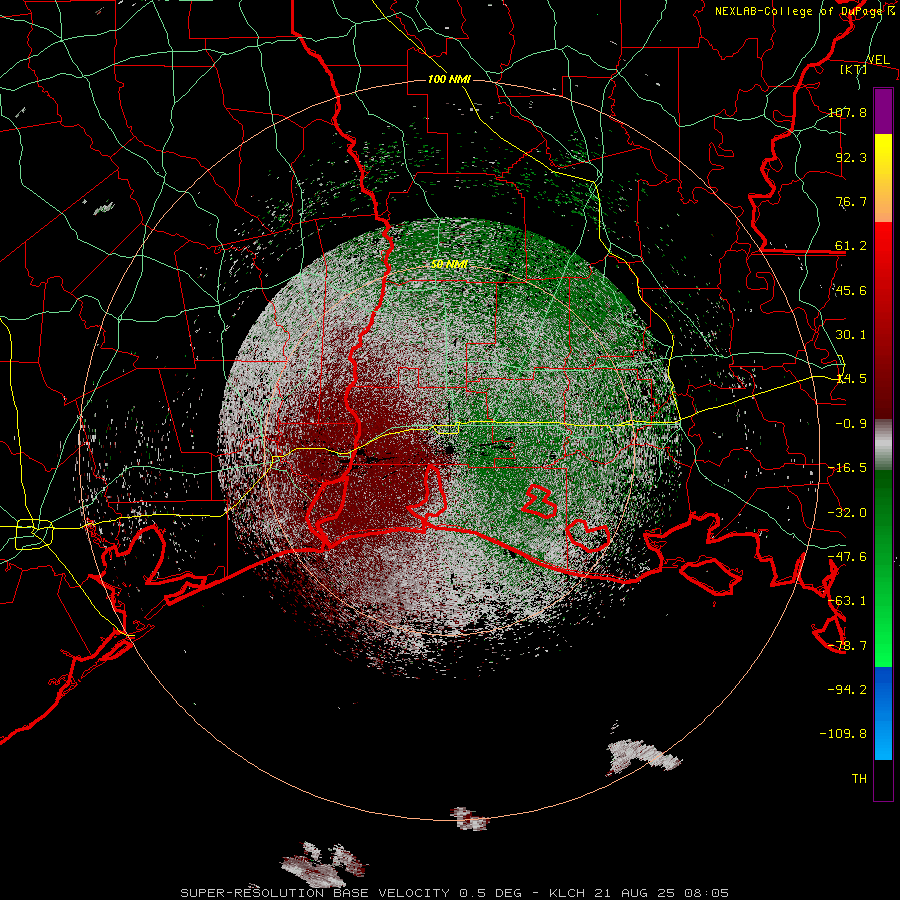This screenshot has width=900, height=900.
Task: Click the -16.5 velocity scale value
Action: [x=847, y=468]
